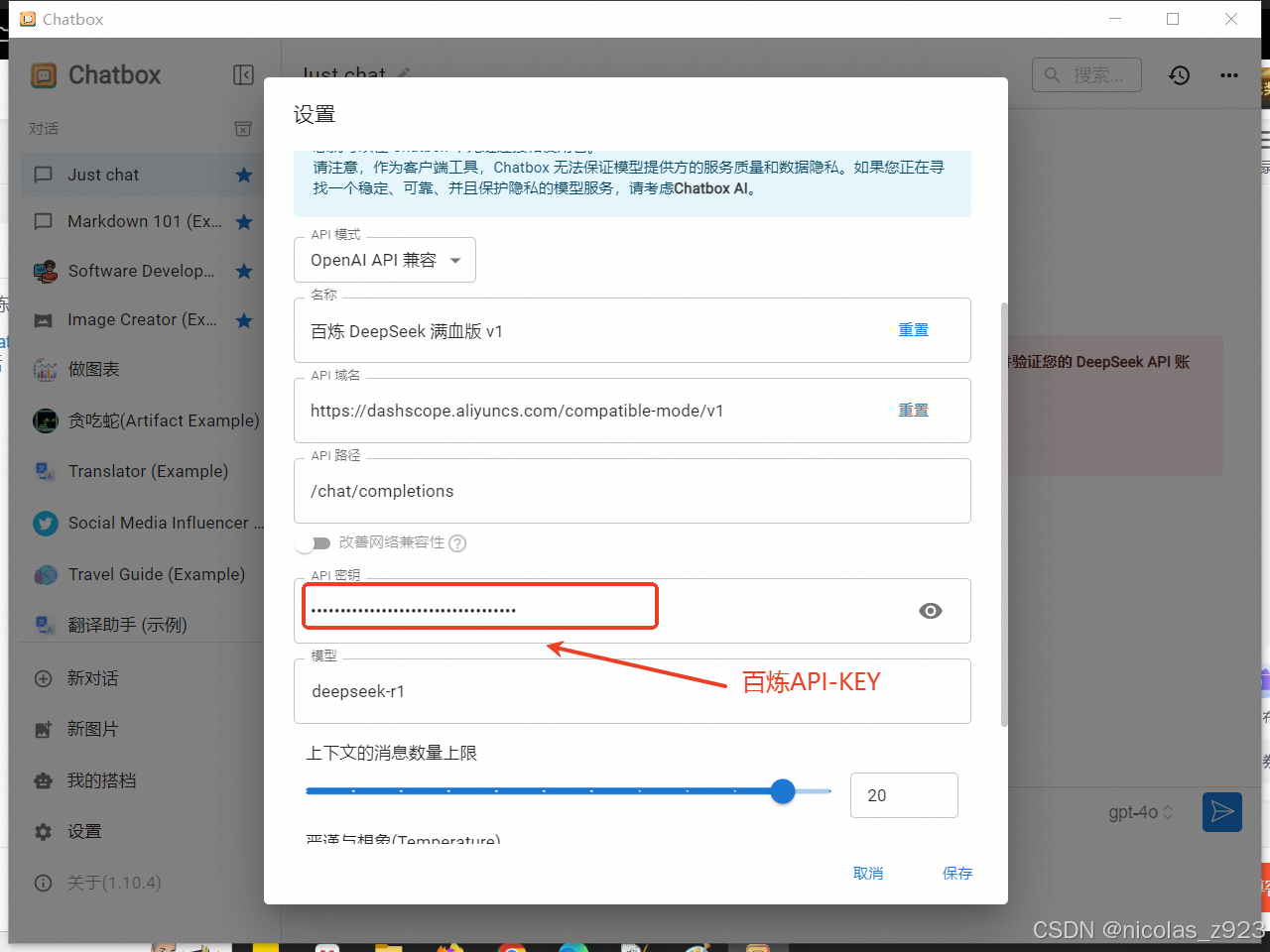The height and width of the screenshot is (952, 1270).
Task: Click the settings dialog vertical scrollbar
Action: (1004, 514)
